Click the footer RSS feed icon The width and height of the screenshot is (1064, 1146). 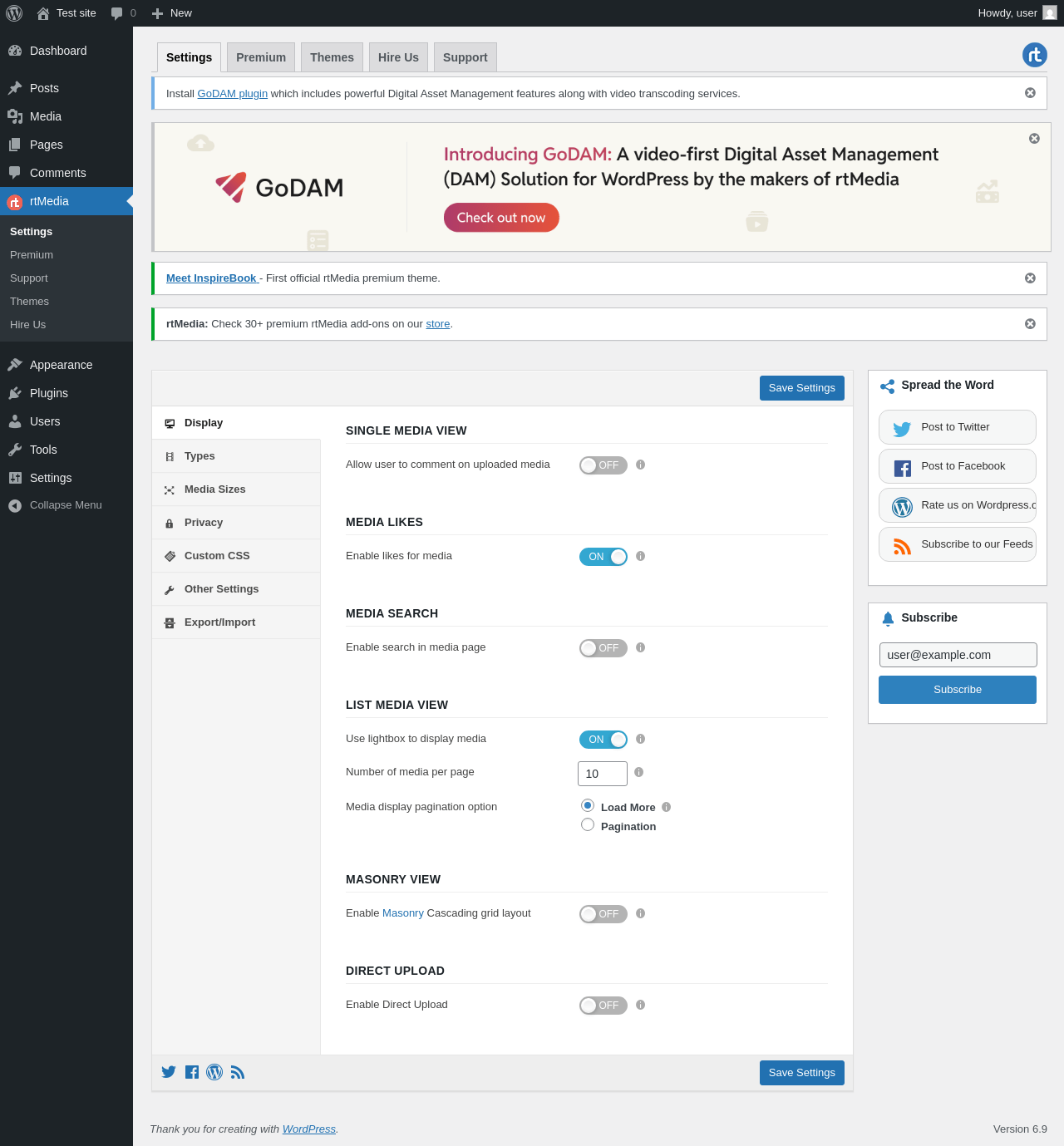tap(238, 1072)
